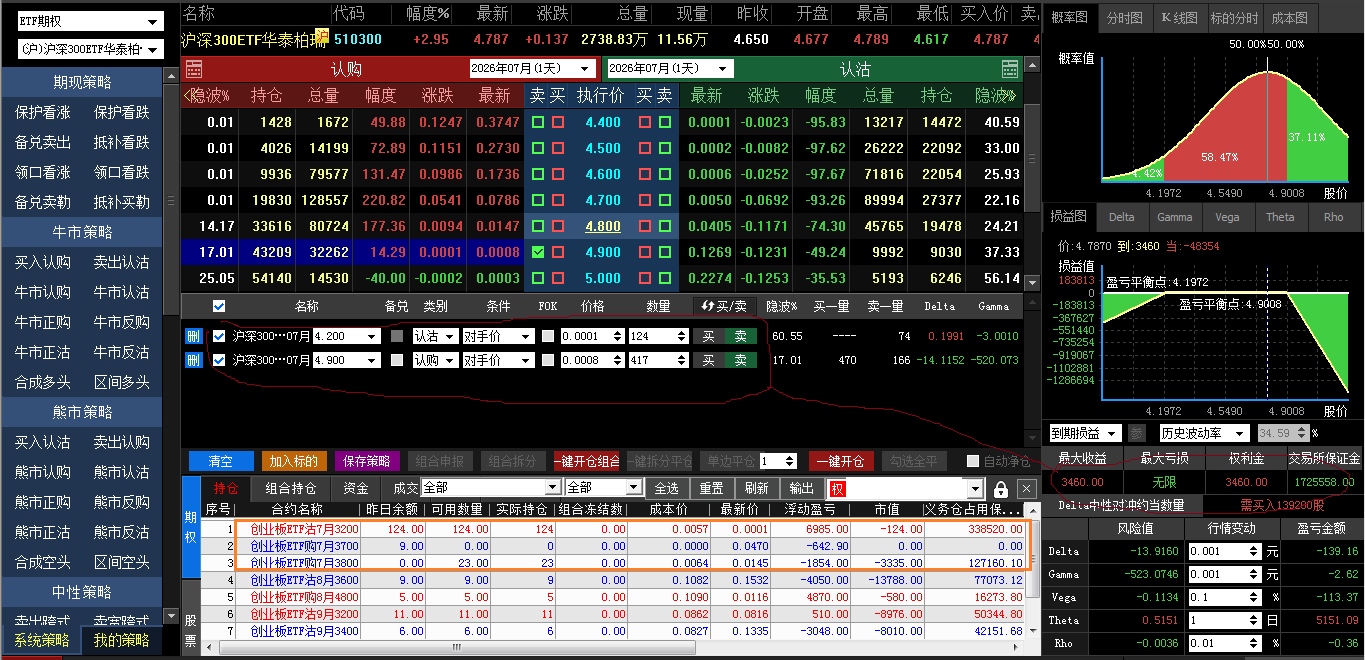The width and height of the screenshot is (1365, 660).
Task: Toggle 备兑 box on the 4.200 leg
Action: [397, 336]
